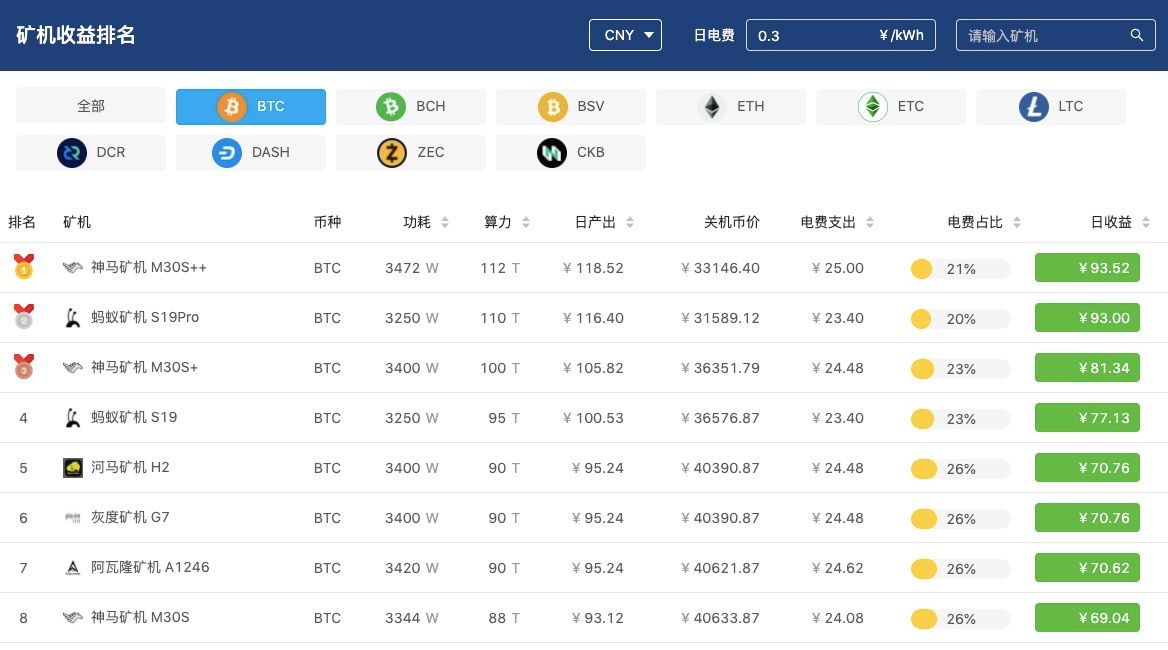Screen dimensions: 1168x650
Task: Click the Hippo miner H2 logo
Action: coord(73,468)
